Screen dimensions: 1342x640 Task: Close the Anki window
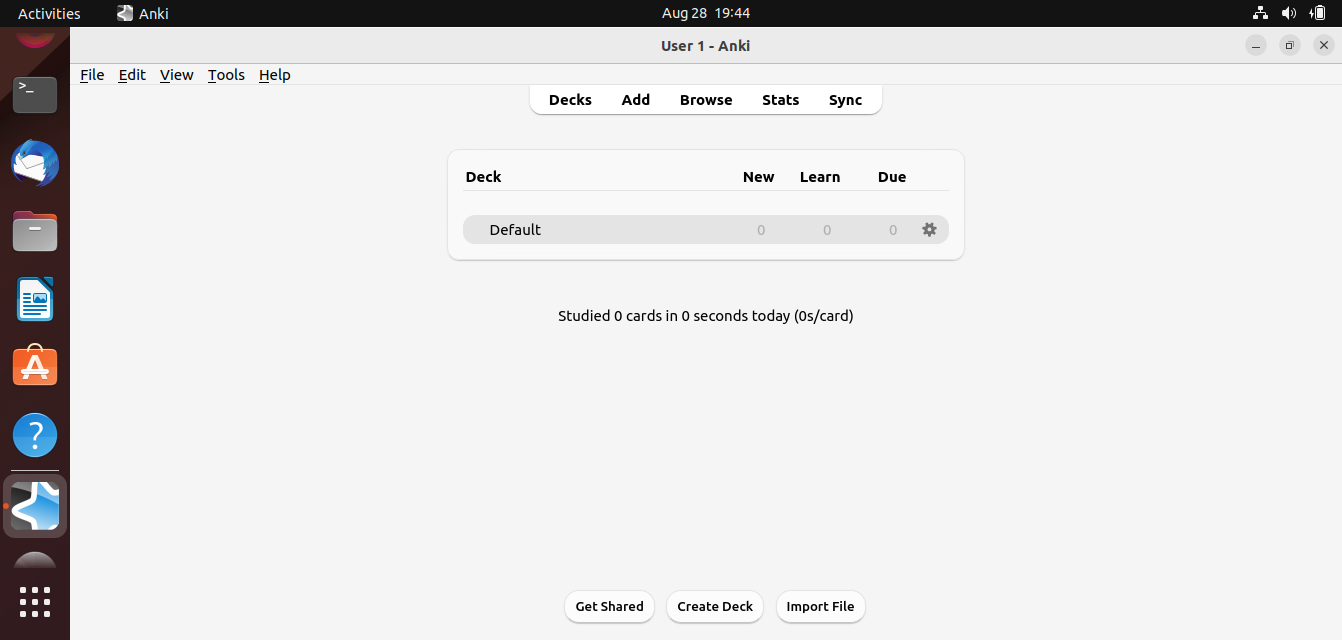pos(1324,45)
